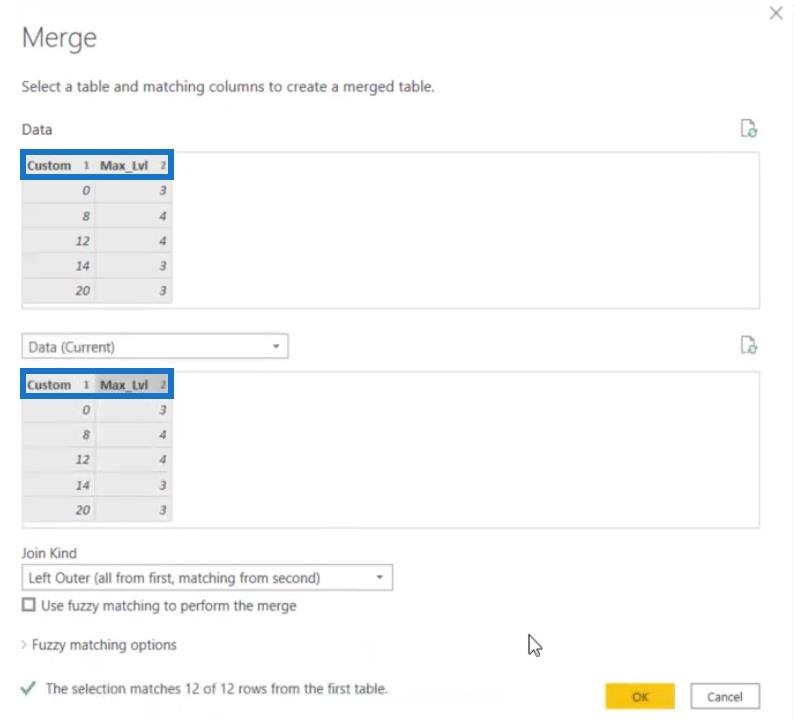This screenshot has height=720, width=794.
Task: Select Max_Lvl column header in second table
Action: coord(133,385)
